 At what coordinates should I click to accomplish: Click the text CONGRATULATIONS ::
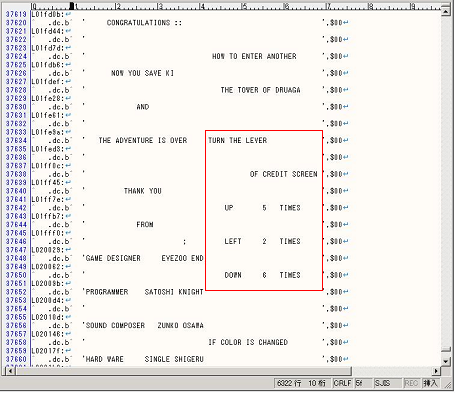click(144, 23)
